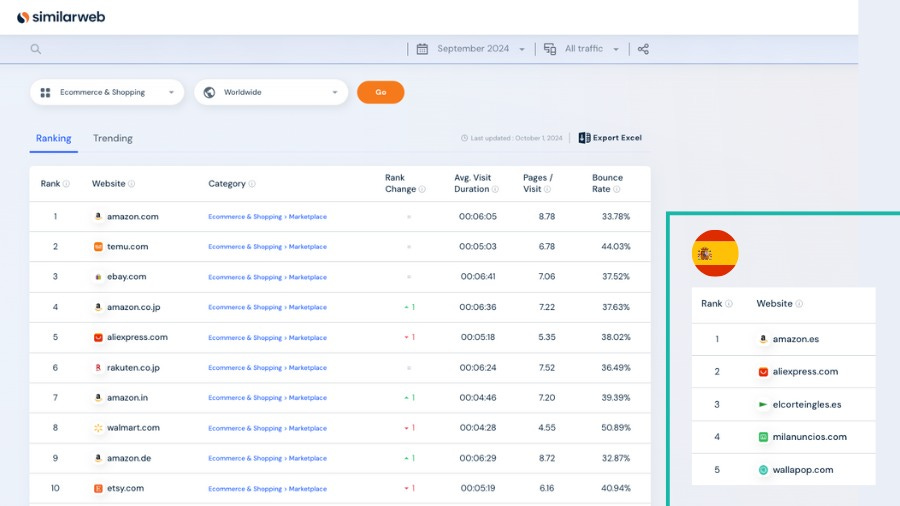This screenshot has width=900, height=506.
Task: Click the bounce rate value 33.78%
Action: pos(616,217)
